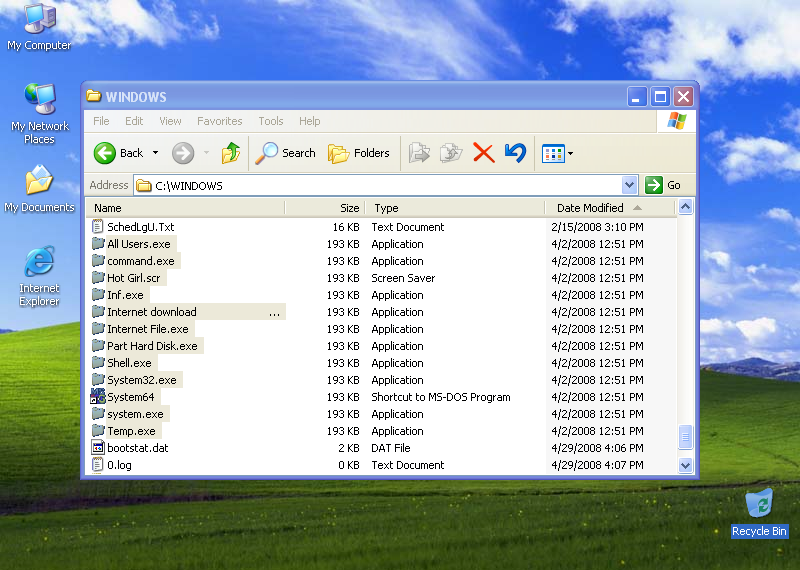
Task: Sort by the Date Modified column header
Action: click(610, 208)
